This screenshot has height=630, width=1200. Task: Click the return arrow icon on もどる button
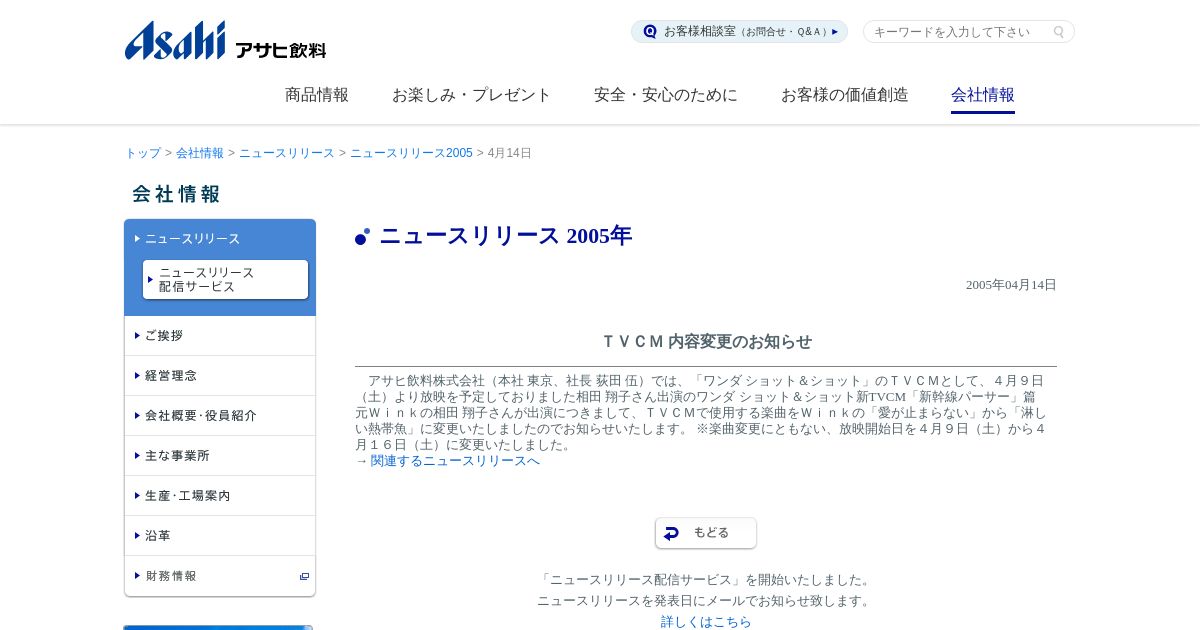click(x=672, y=533)
